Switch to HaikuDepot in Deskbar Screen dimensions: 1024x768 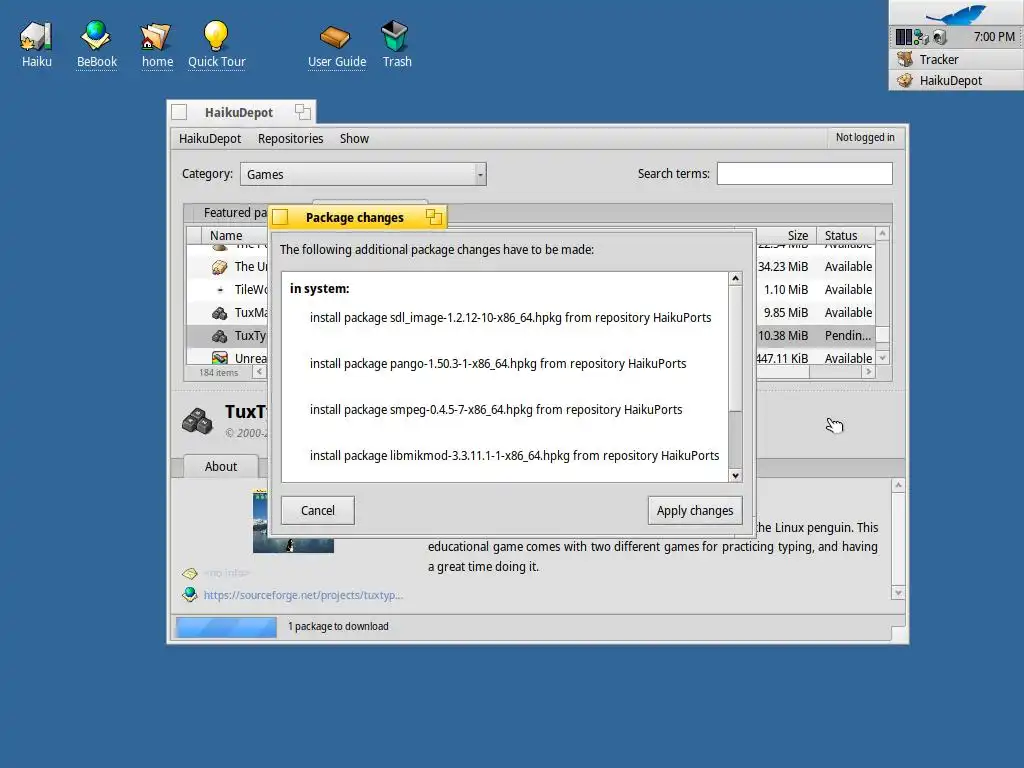(956, 80)
